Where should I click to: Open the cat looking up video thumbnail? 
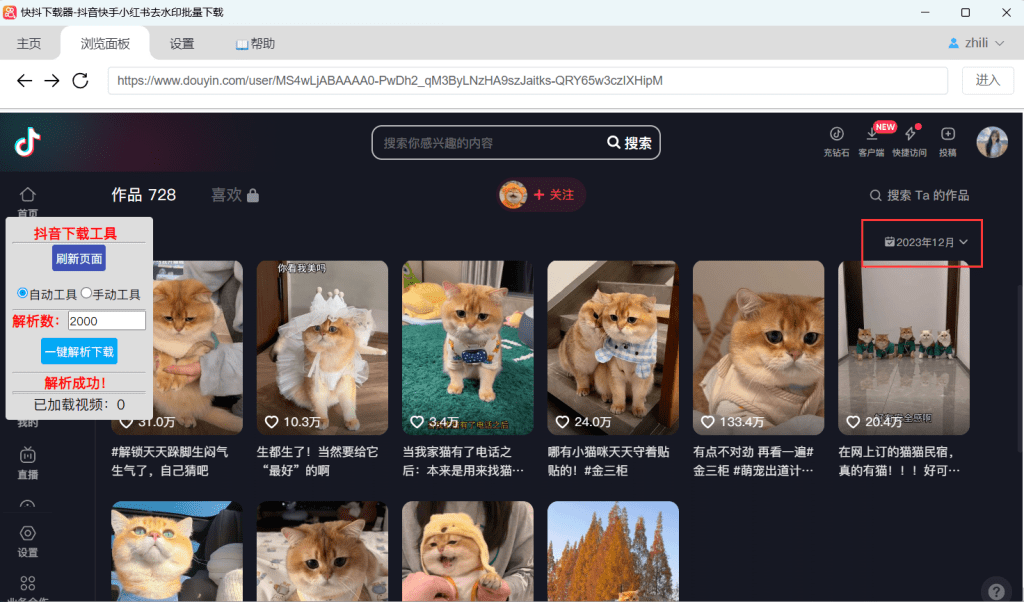point(177,550)
